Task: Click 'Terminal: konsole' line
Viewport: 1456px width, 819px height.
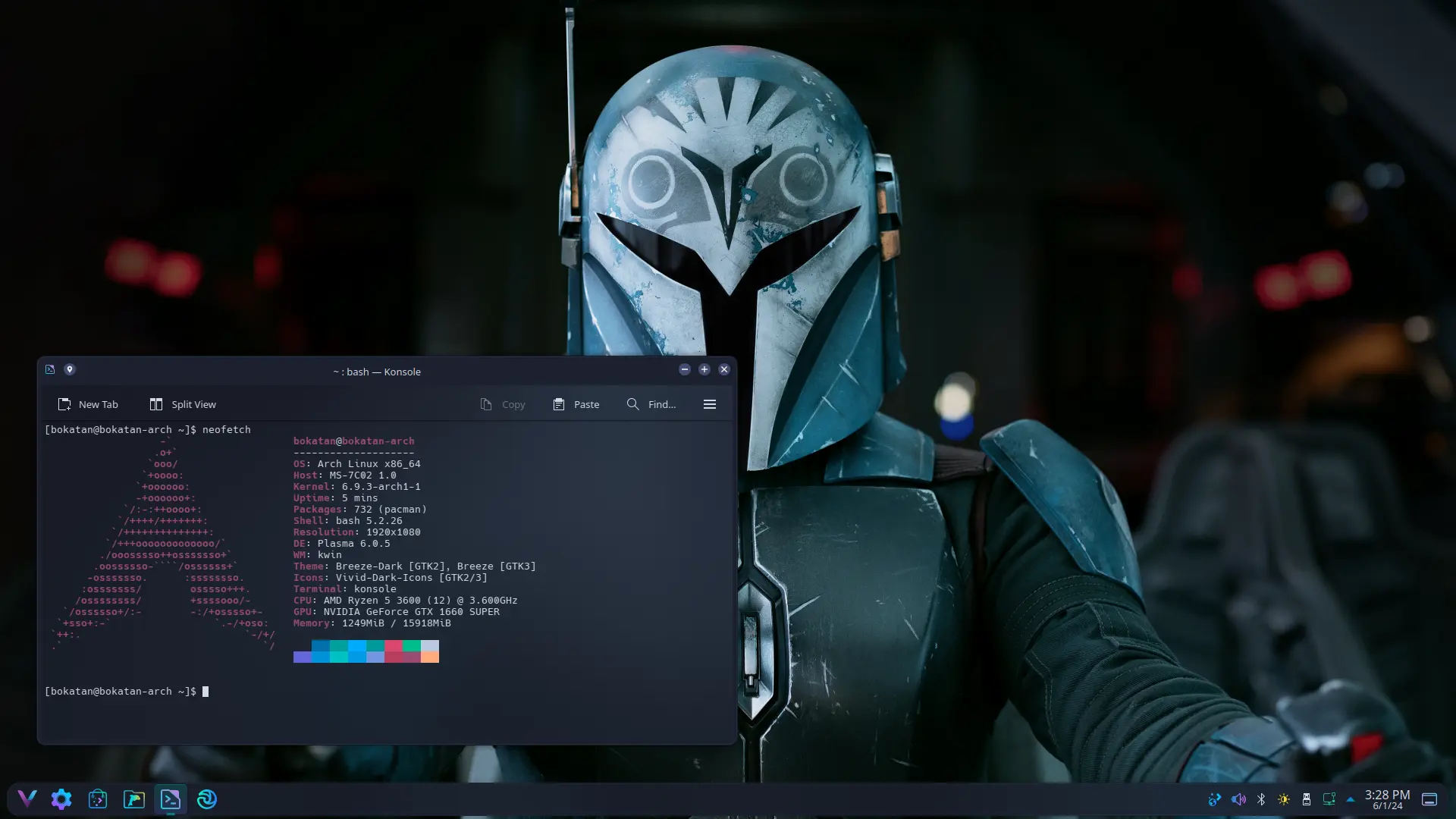Action: (x=345, y=589)
